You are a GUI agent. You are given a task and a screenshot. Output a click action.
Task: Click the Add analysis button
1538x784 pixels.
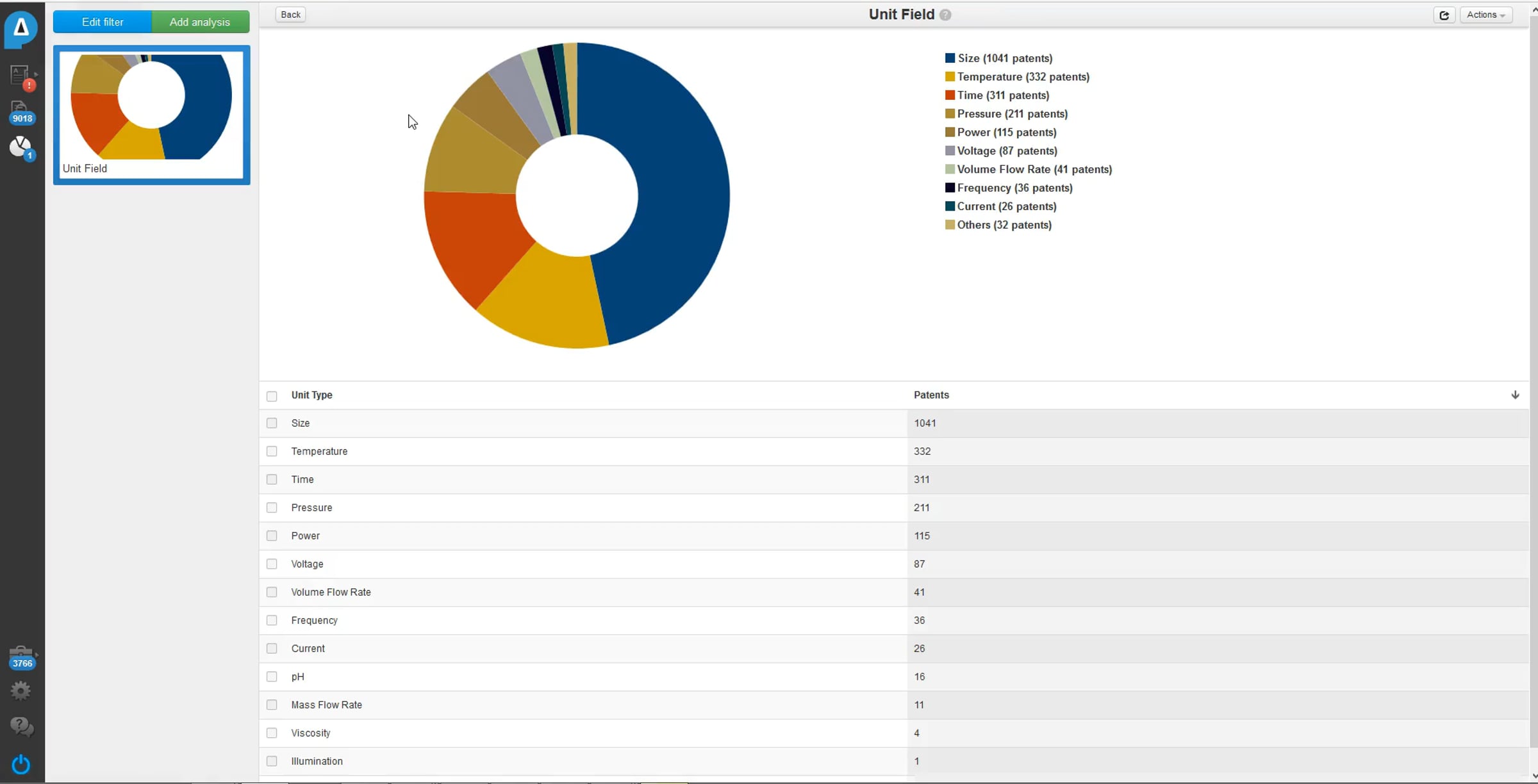pyautogui.click(x=200, y=22)
